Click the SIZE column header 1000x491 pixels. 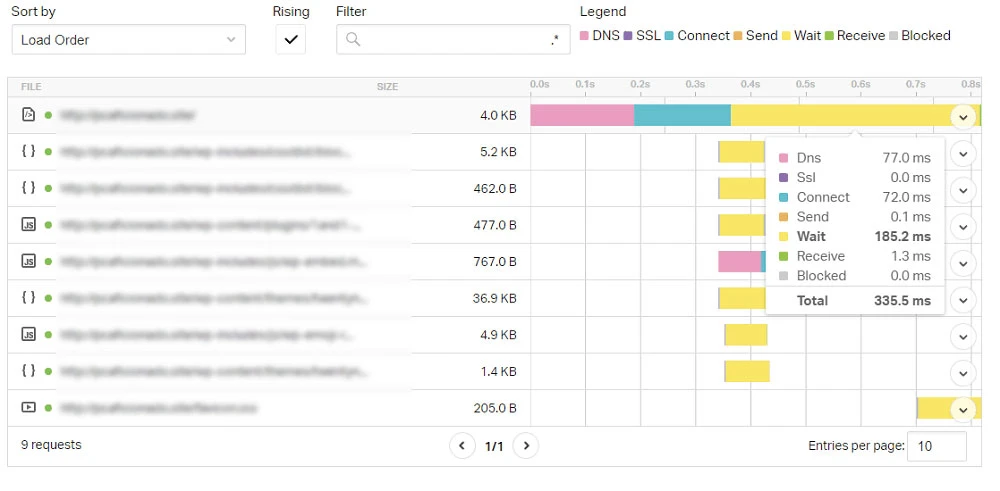point(387,87)
